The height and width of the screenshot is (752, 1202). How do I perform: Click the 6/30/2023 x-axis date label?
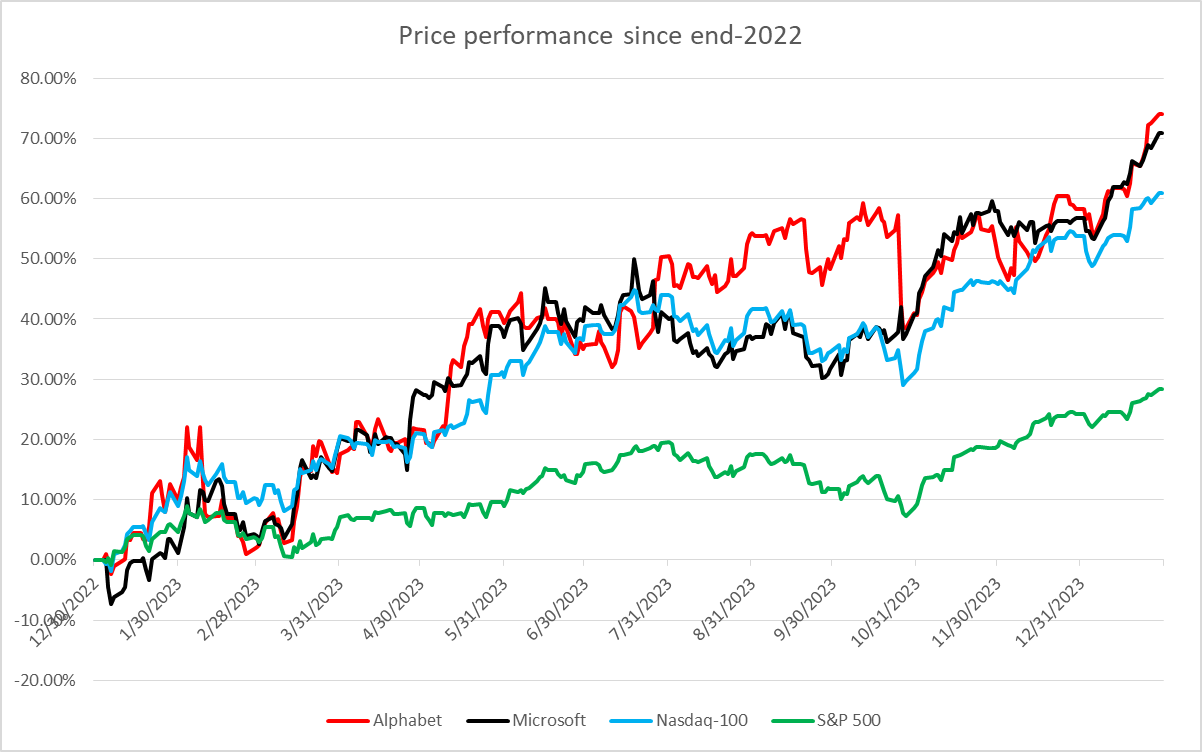tap(558, 600)
